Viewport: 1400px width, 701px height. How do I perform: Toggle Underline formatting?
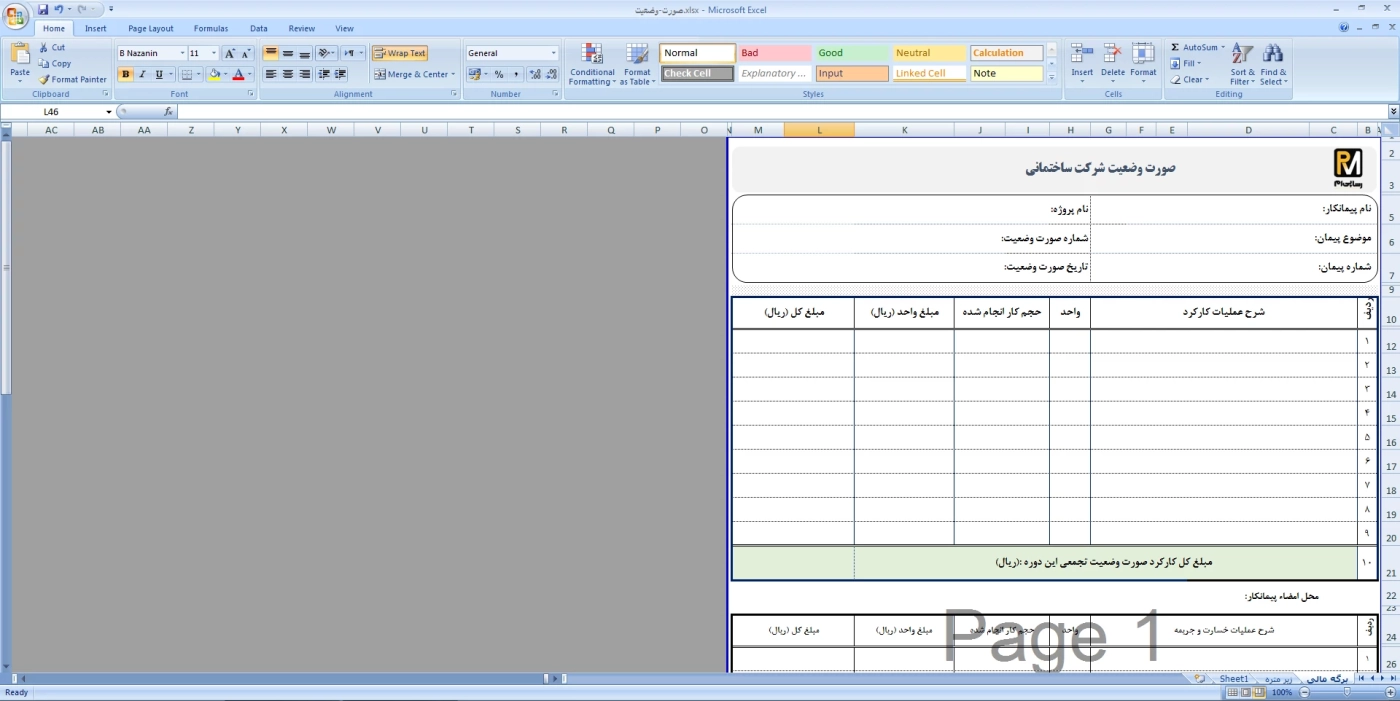point(158,74)
